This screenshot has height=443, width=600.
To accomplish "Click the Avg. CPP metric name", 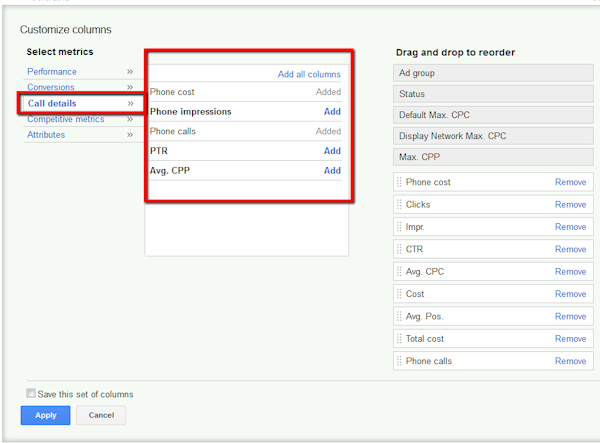I will point(170,170).
